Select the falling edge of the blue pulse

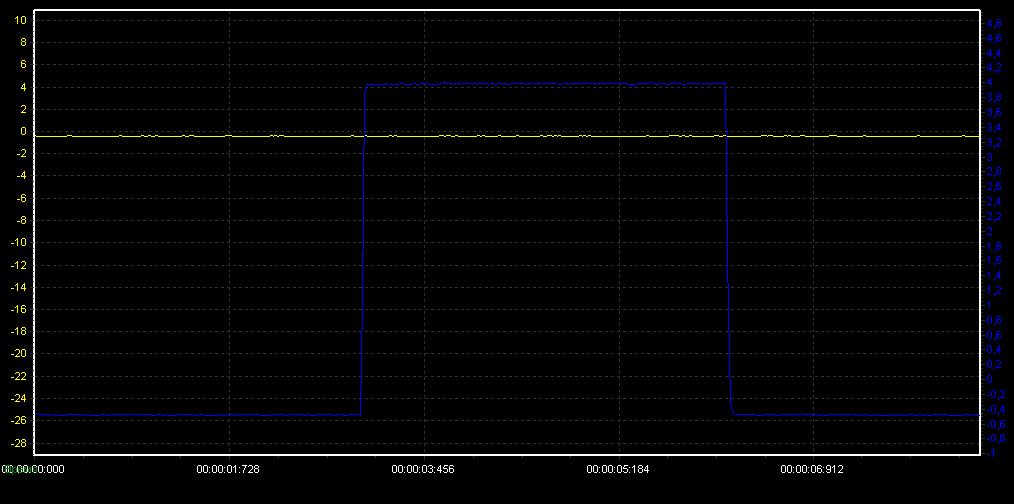pos(728,250)
